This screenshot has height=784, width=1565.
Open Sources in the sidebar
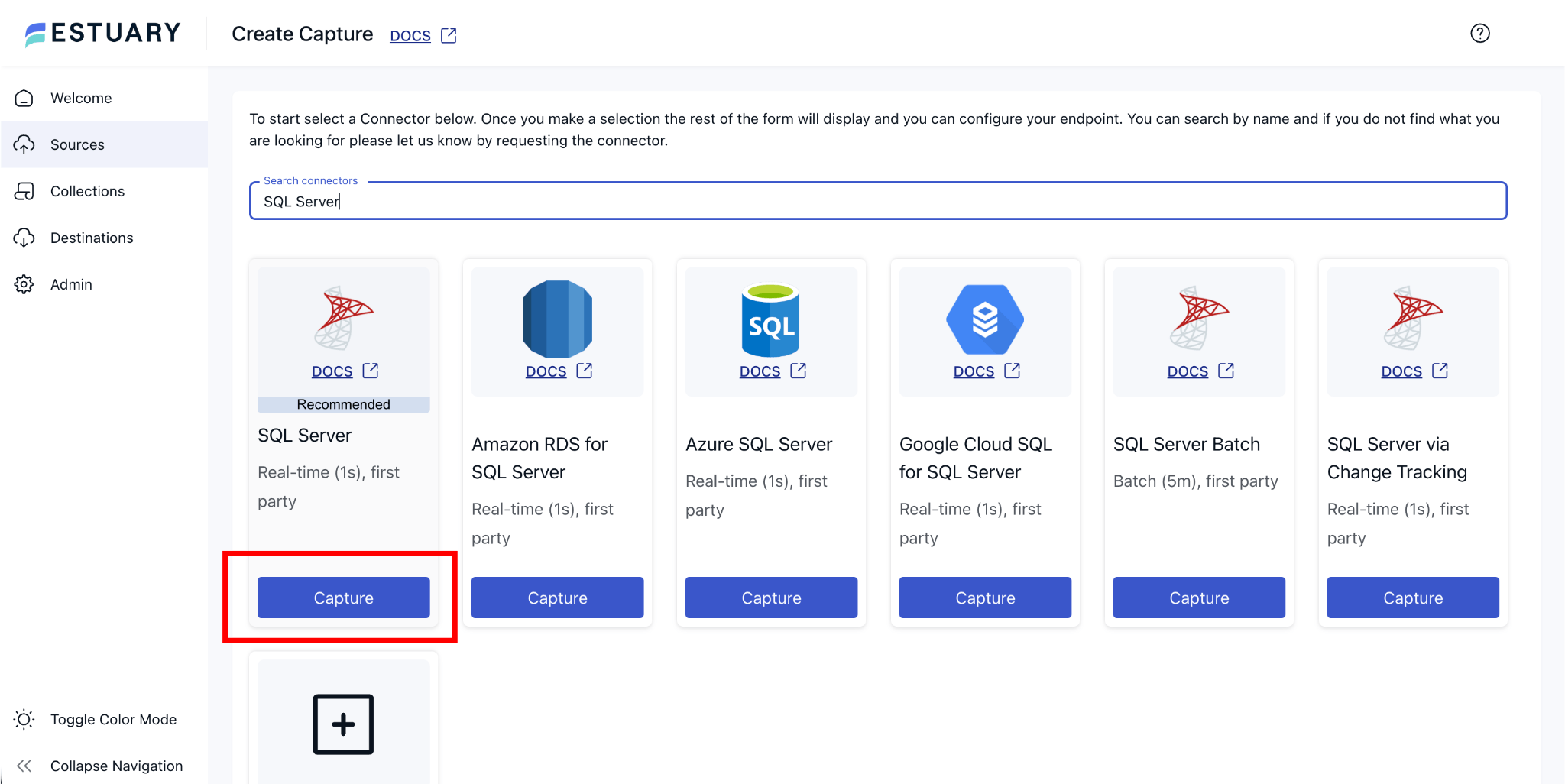(104, 144)
